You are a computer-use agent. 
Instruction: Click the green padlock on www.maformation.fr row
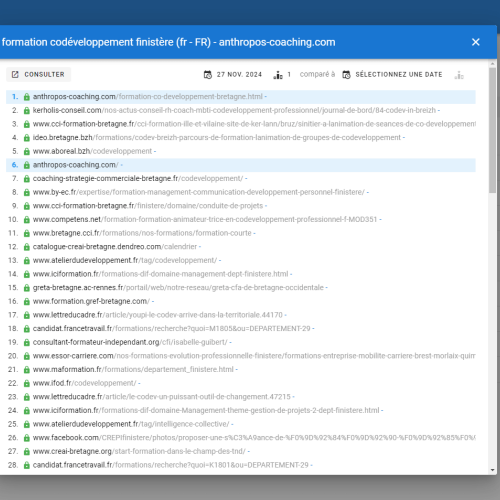tap(27, 370)
